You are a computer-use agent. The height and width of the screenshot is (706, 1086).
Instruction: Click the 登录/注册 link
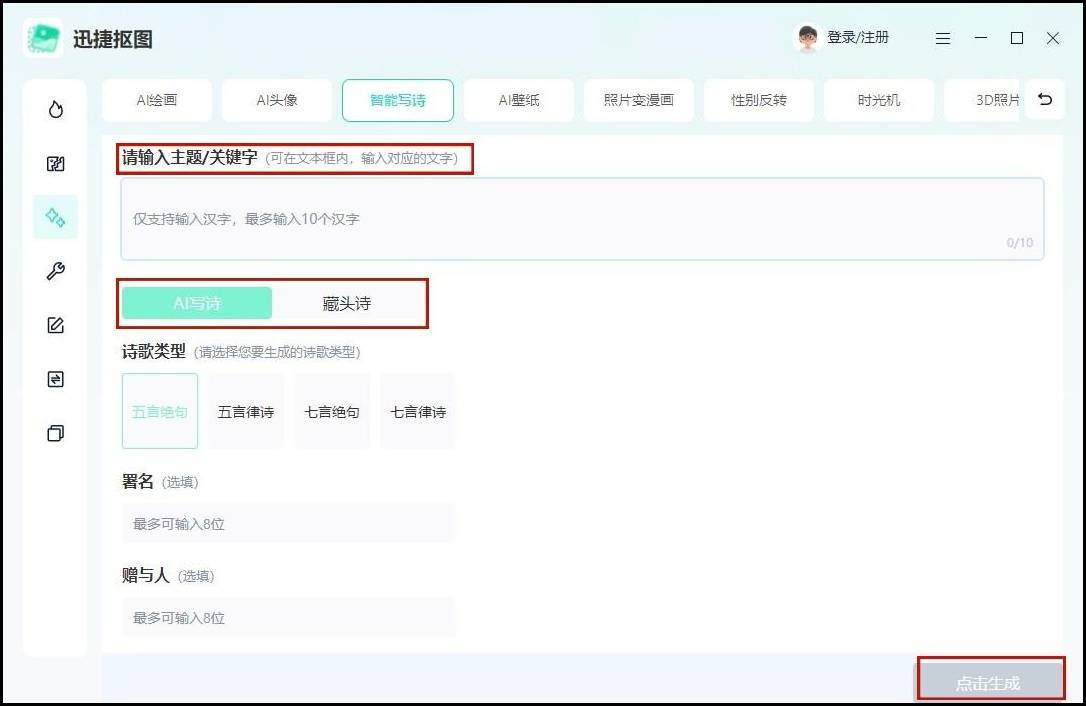tap(858, 38)
